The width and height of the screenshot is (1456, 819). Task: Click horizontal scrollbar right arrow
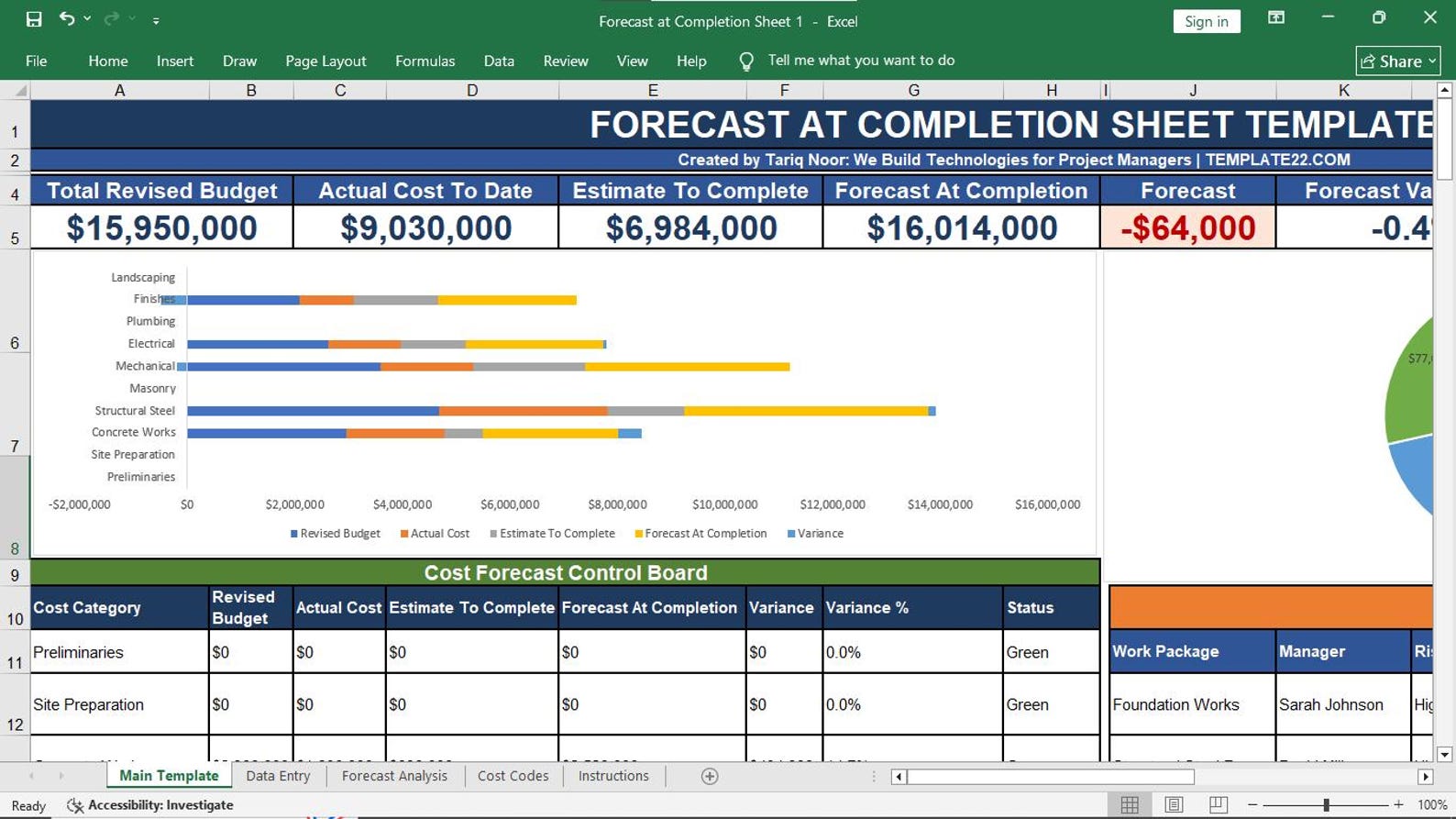[1425, 777]
